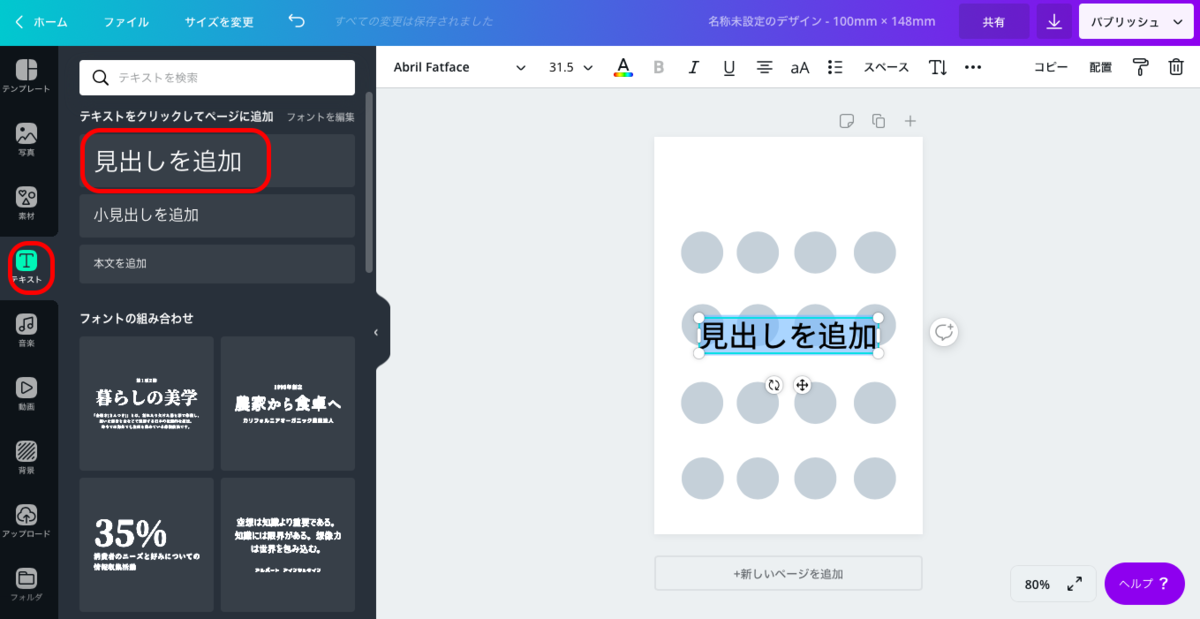This screenshot has width=1200, height=619.
Task: Open the パブリッシュ dropdown chevron
Action: tap(1176, 20)
